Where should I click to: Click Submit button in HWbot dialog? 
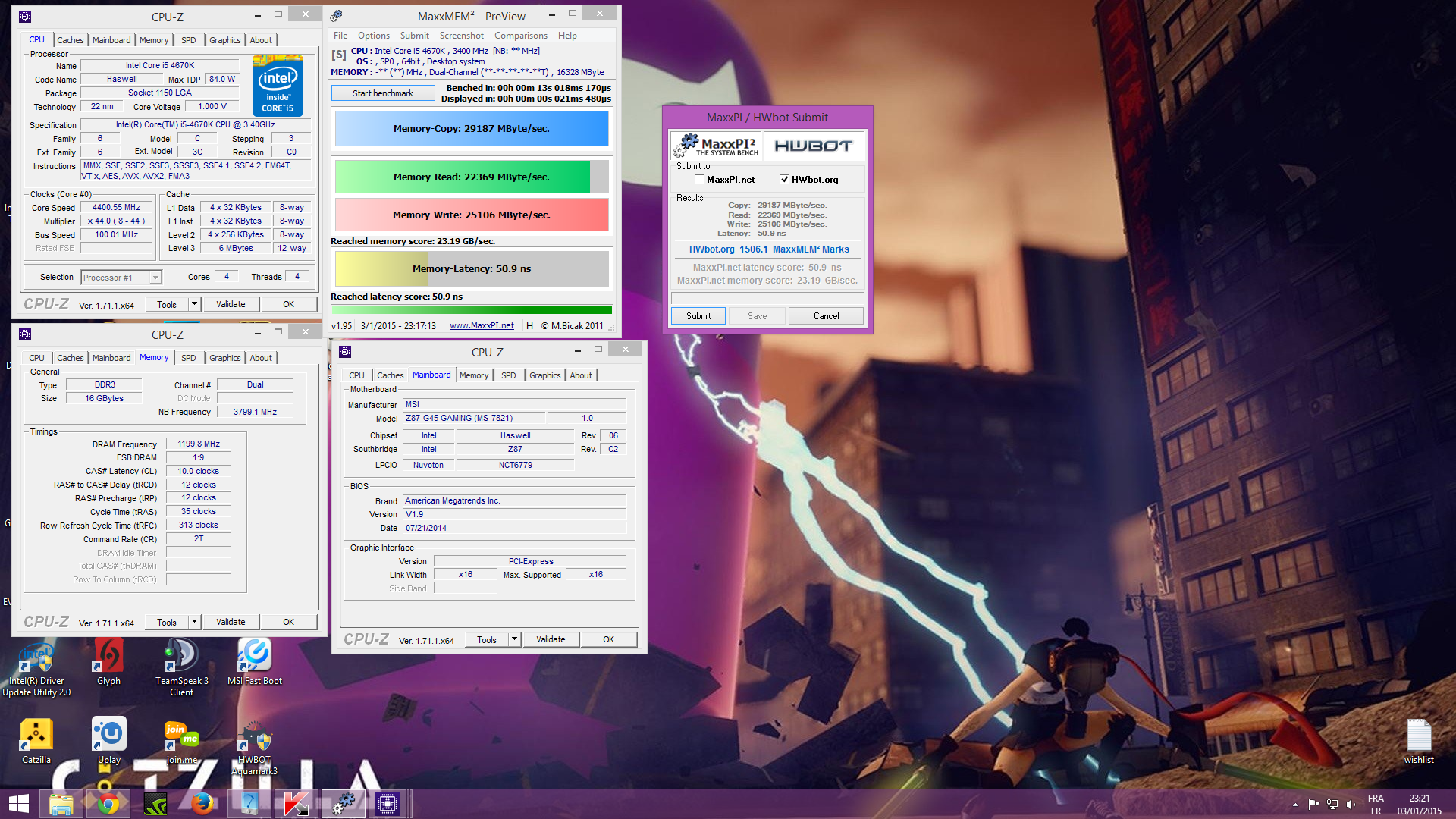(x=698, y=316)
